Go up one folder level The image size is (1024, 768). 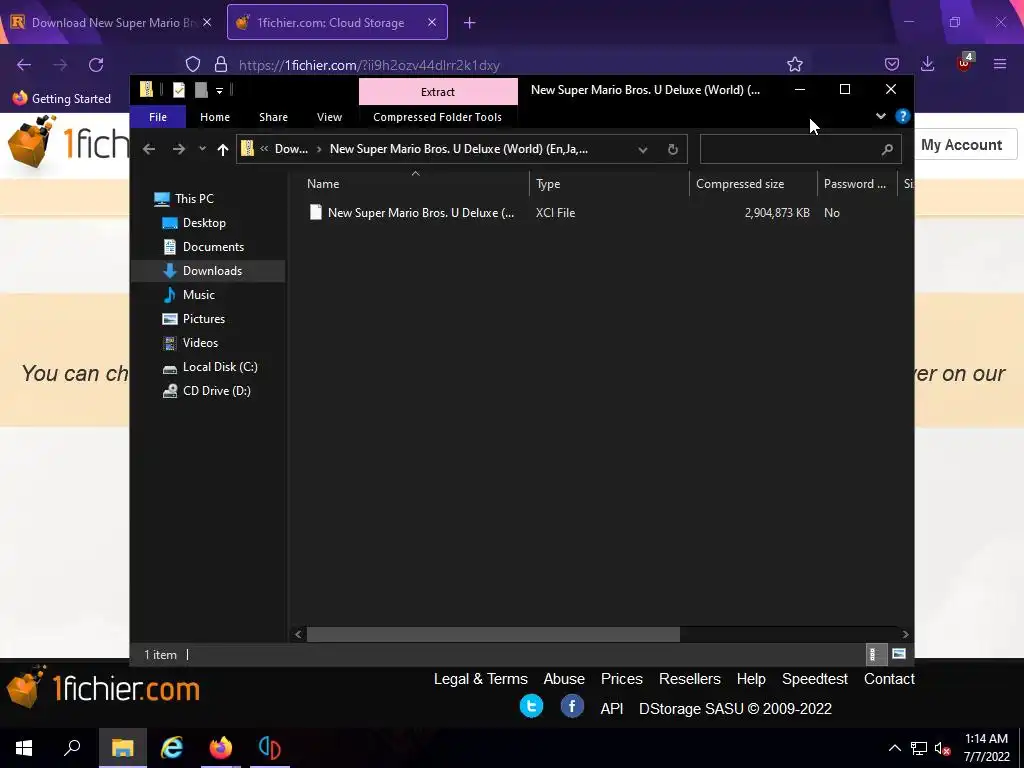pos(223,150)
